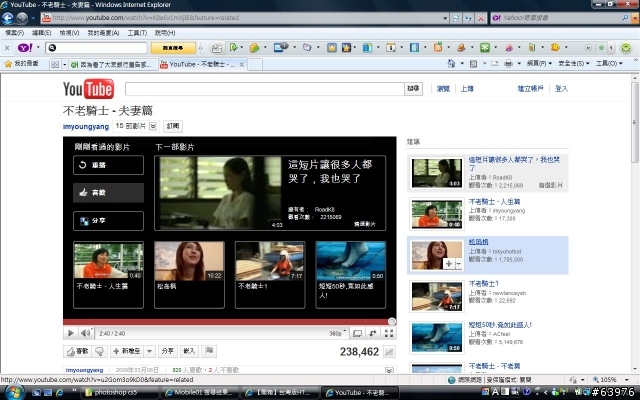Click the YouTube logo
The height and width of the screenshot is (400, 640).
click(x=88, y=89)
